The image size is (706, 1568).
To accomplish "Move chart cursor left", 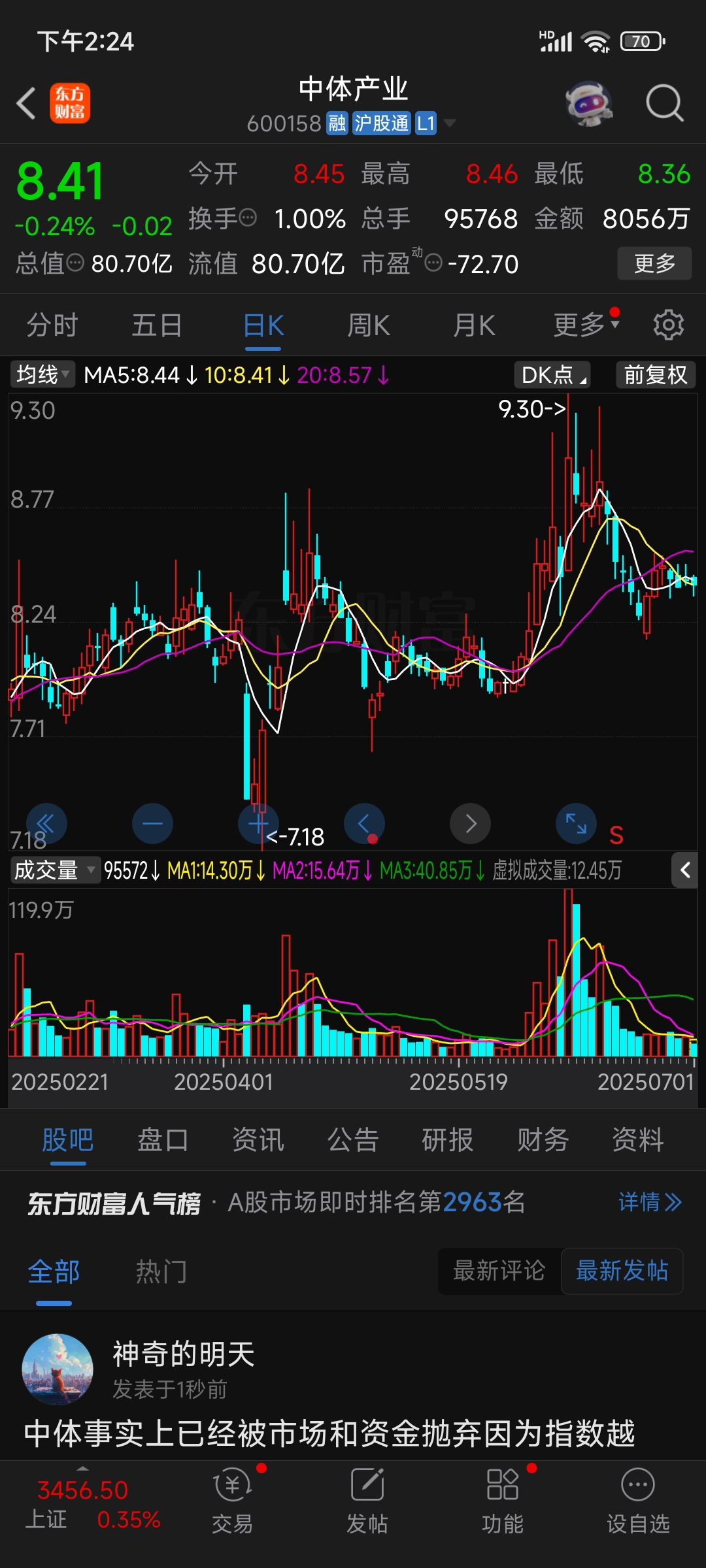I will 364,823.
